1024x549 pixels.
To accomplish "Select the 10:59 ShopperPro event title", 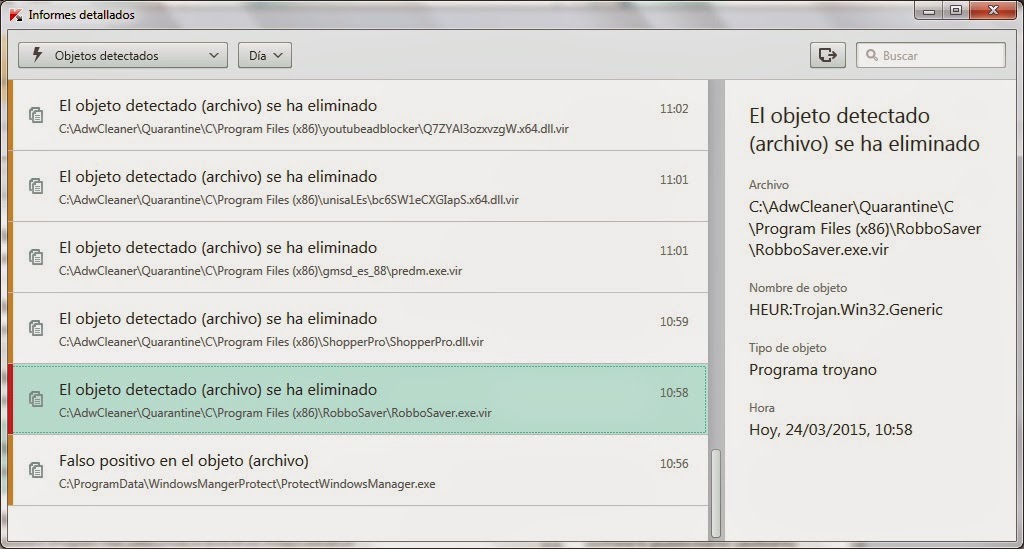I will tap(218, 319).
